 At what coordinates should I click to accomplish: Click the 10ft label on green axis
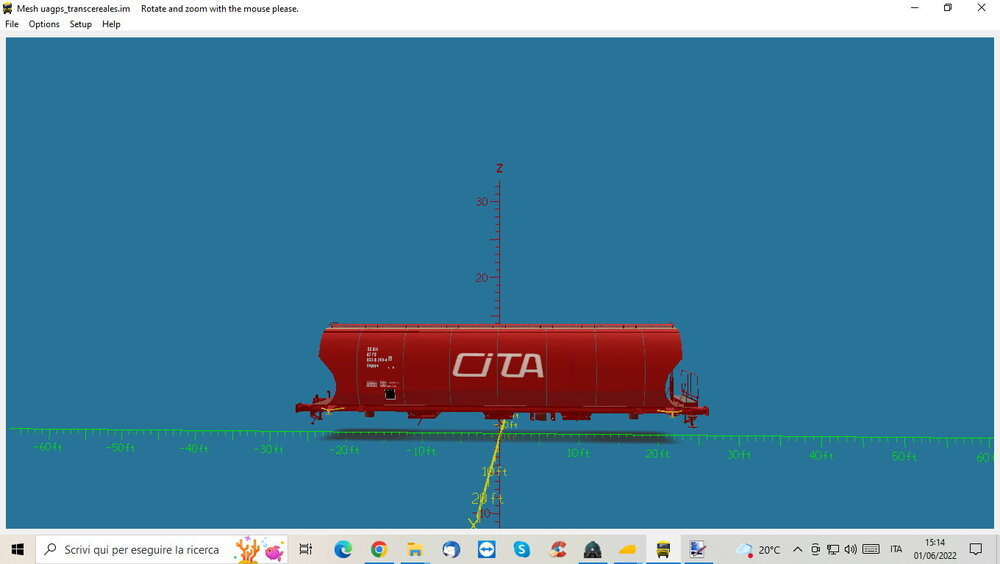(578, 453)
